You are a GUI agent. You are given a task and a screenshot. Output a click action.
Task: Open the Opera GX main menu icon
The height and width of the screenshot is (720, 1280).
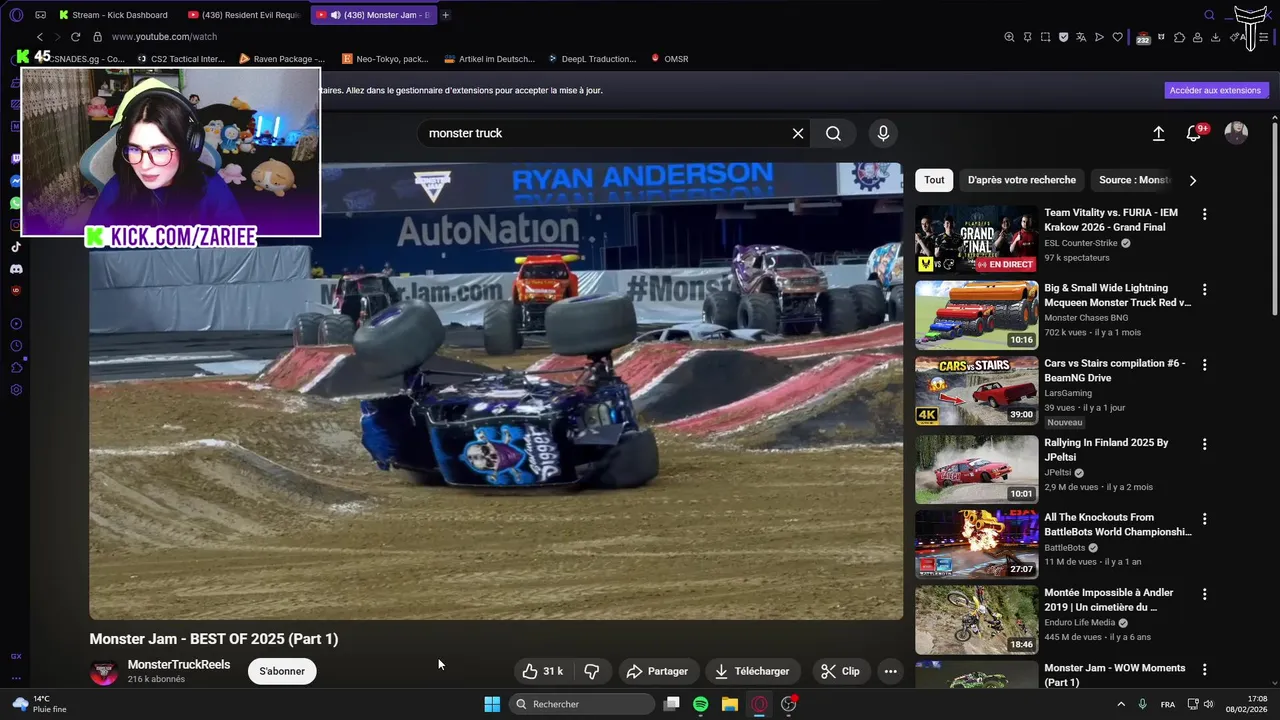(16, 15)
